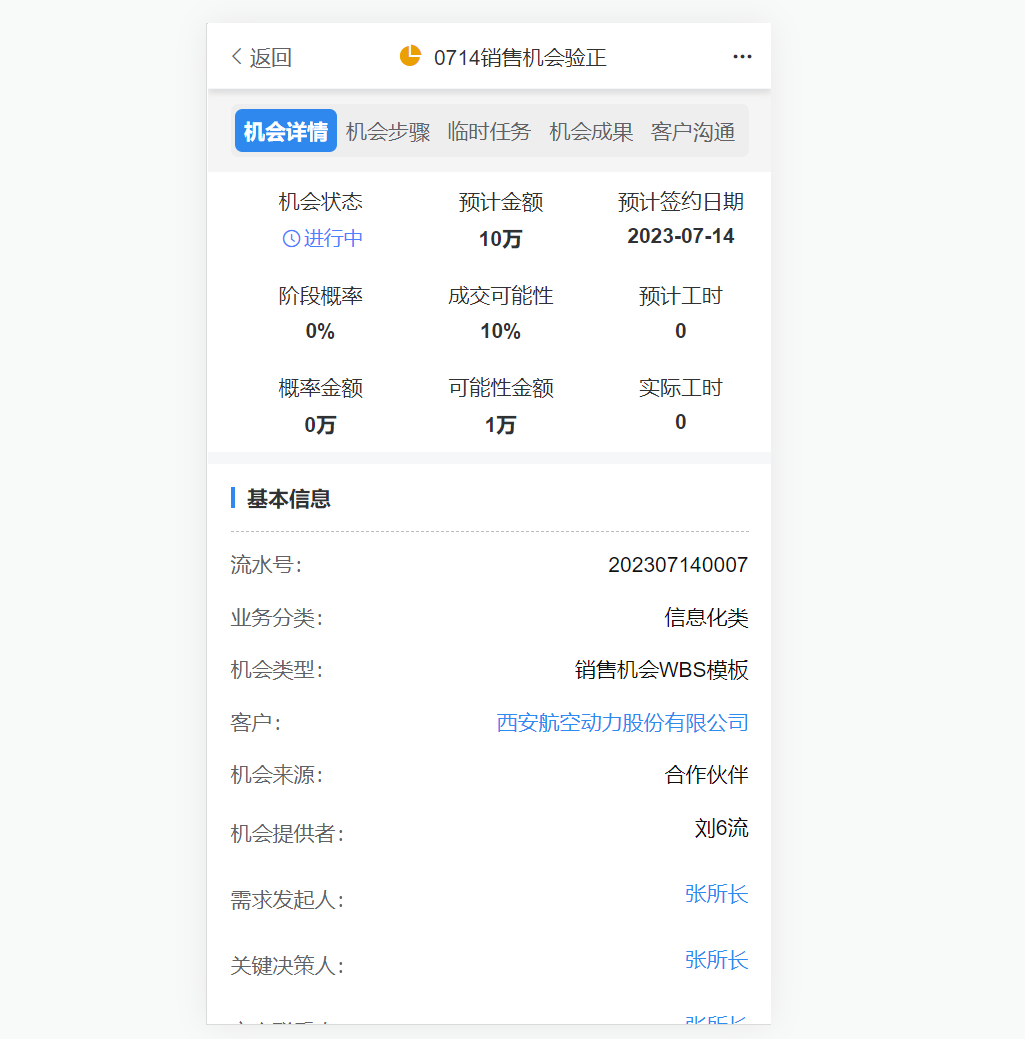This screenshot has height=1039, width=1025.
Task: Click the clock icon beside 进行中
Action: 291,238
